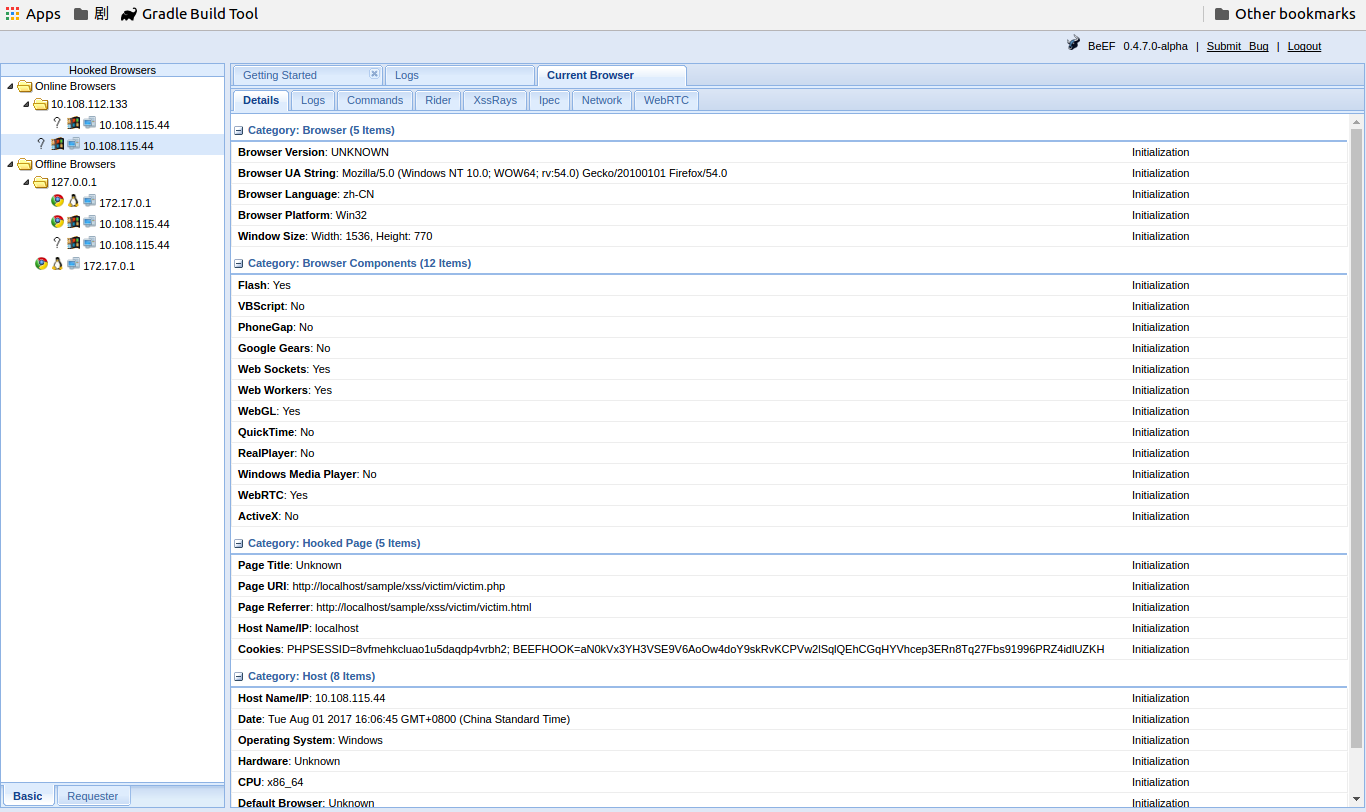
Task: Close the Getting Started tab
Action: coord(374,74)
